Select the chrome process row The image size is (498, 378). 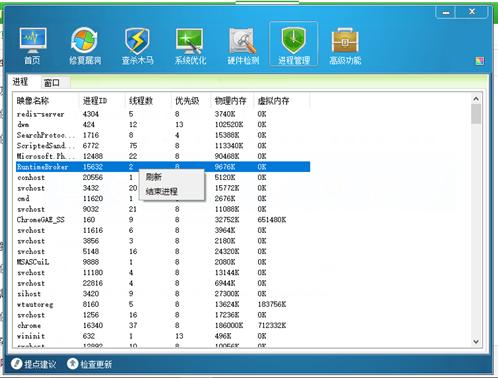point(163,325)
